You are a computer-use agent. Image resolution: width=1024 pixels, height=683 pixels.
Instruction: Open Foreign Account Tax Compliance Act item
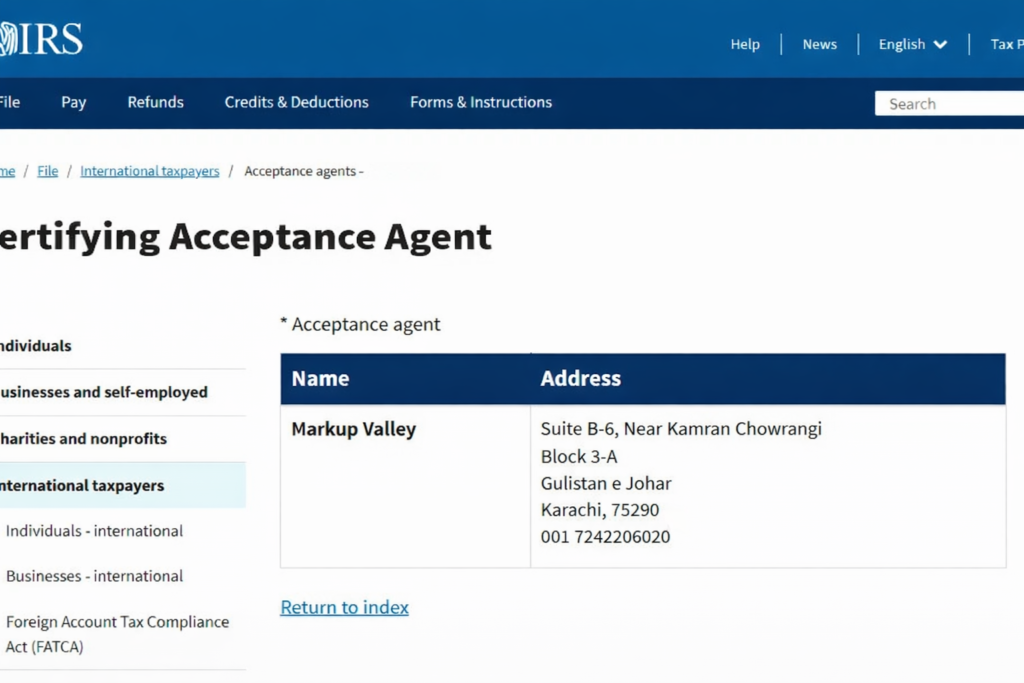[x=117, y=634]
